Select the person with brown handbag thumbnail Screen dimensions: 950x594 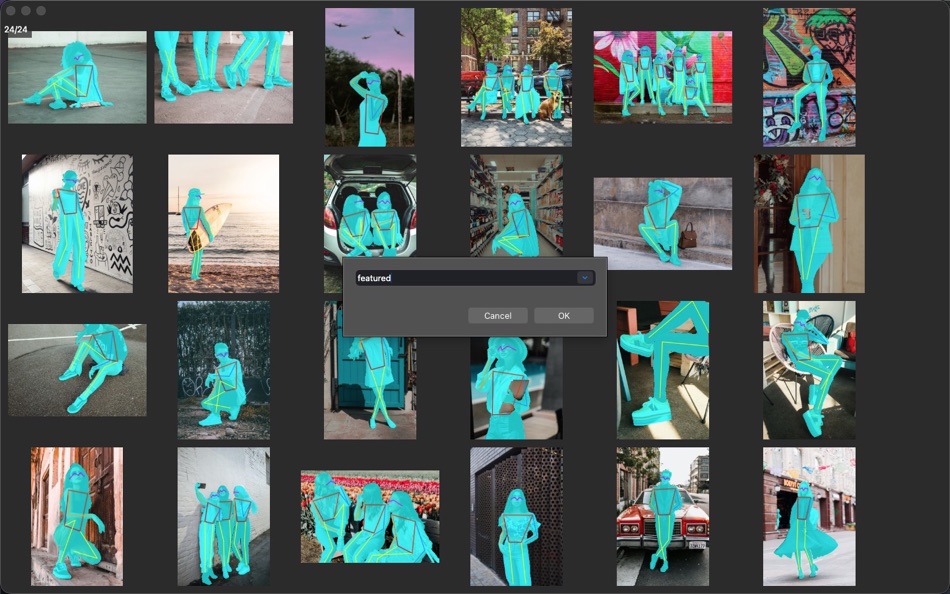coord(663,224)
